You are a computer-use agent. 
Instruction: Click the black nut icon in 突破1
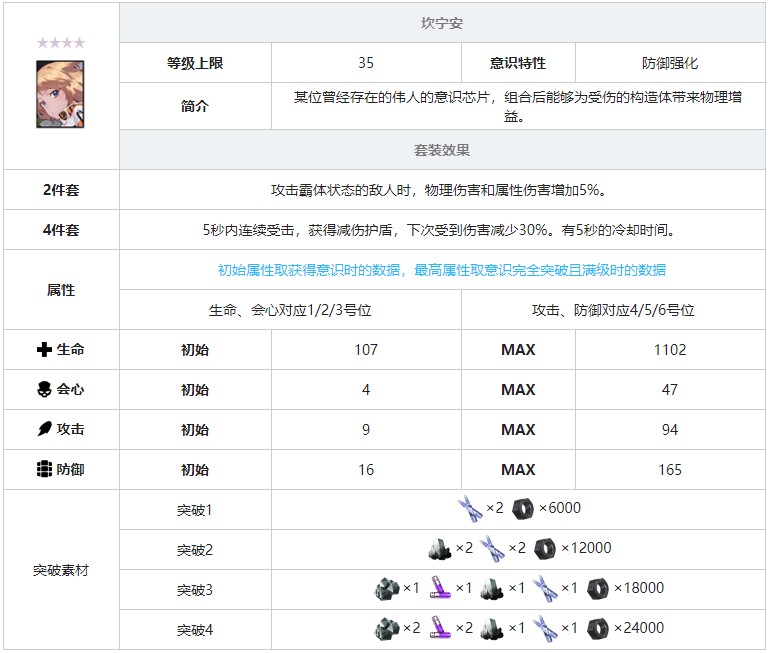522,509
